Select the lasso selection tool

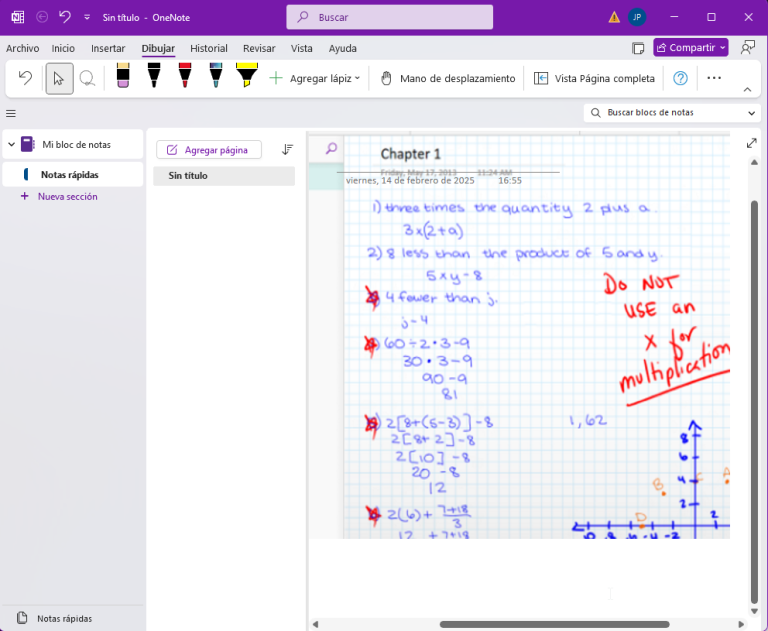point(88,78)
